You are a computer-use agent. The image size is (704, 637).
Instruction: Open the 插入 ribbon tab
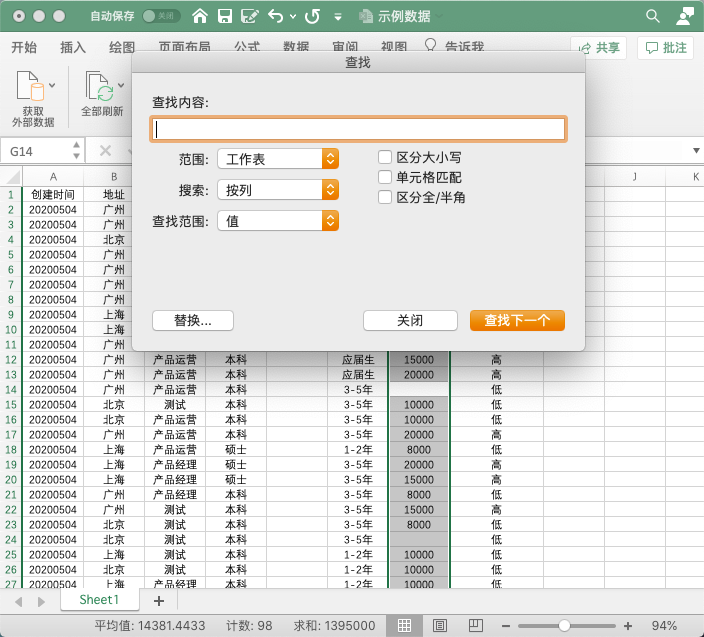[x=73, y=47]
